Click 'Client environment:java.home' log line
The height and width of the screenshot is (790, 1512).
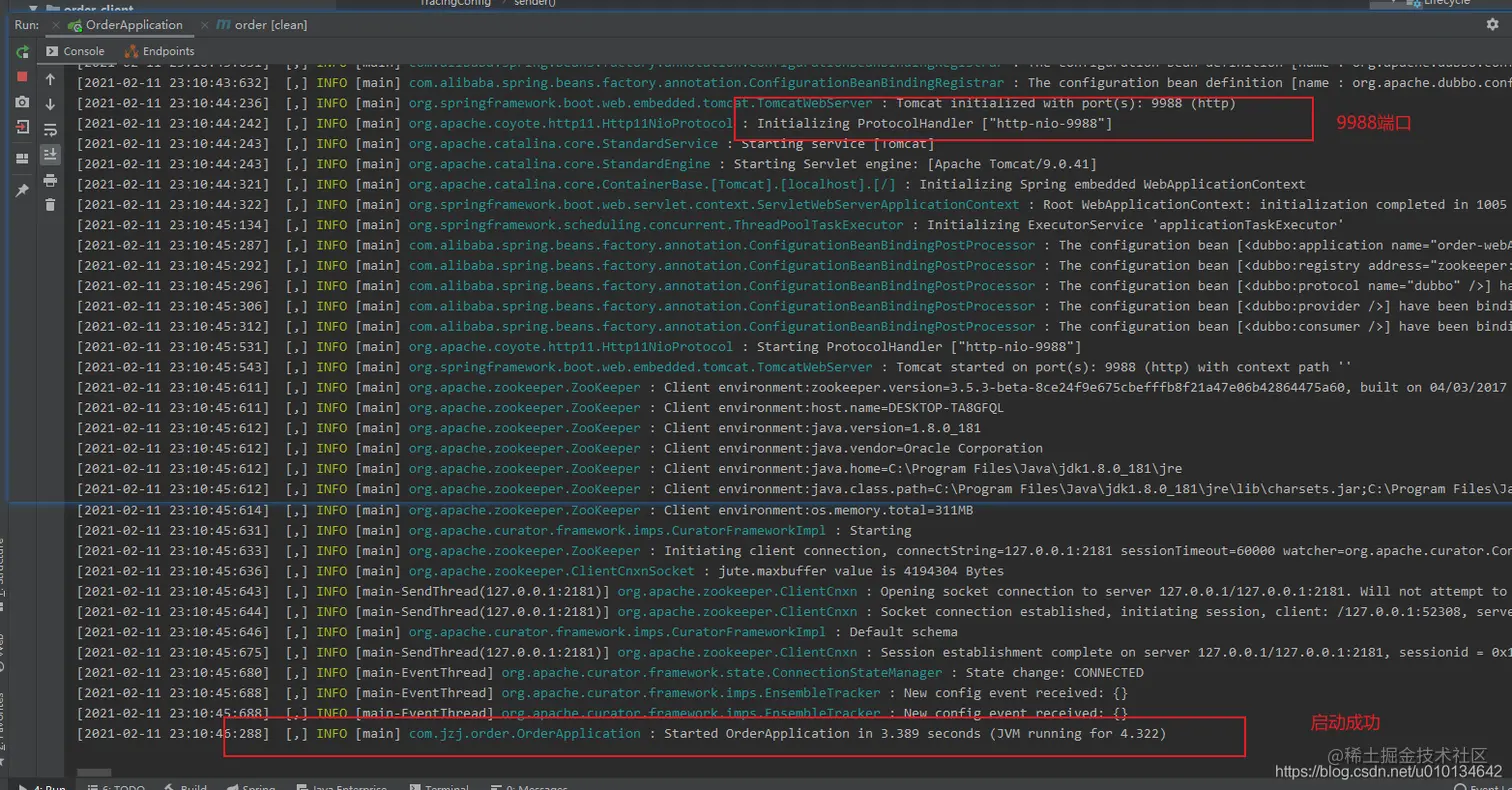click(923, 469)
